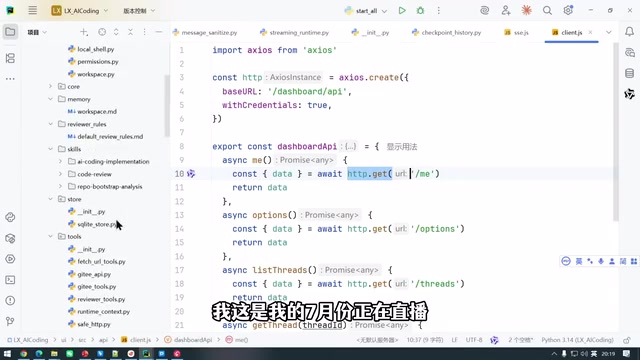Expand all nodes in project tree

[116, 32]
